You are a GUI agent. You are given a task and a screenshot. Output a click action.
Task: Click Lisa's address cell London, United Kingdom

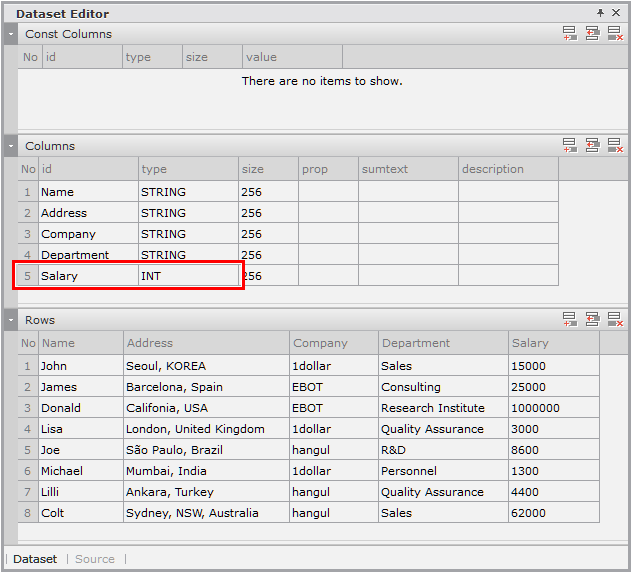tap(206, 429)
